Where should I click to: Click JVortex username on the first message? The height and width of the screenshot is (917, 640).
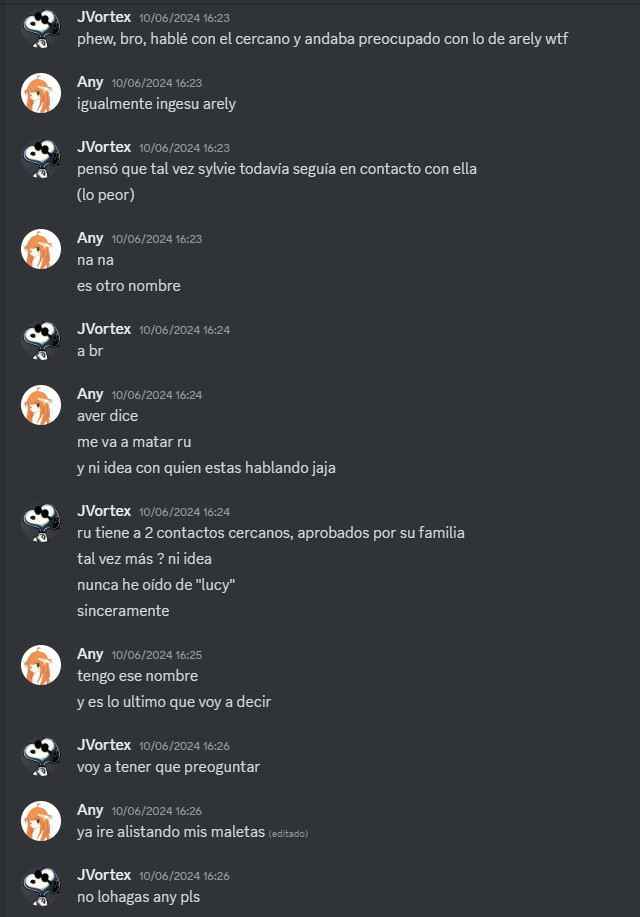104,17
